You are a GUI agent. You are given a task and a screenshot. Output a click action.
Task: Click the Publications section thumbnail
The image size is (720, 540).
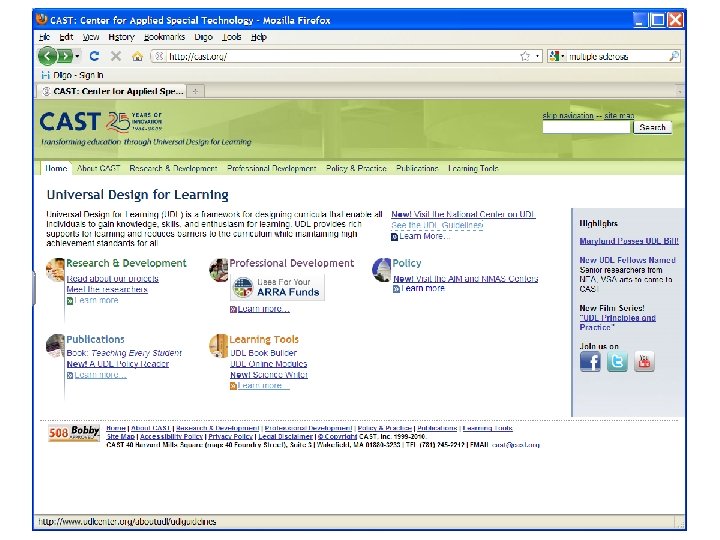(55, 346)
